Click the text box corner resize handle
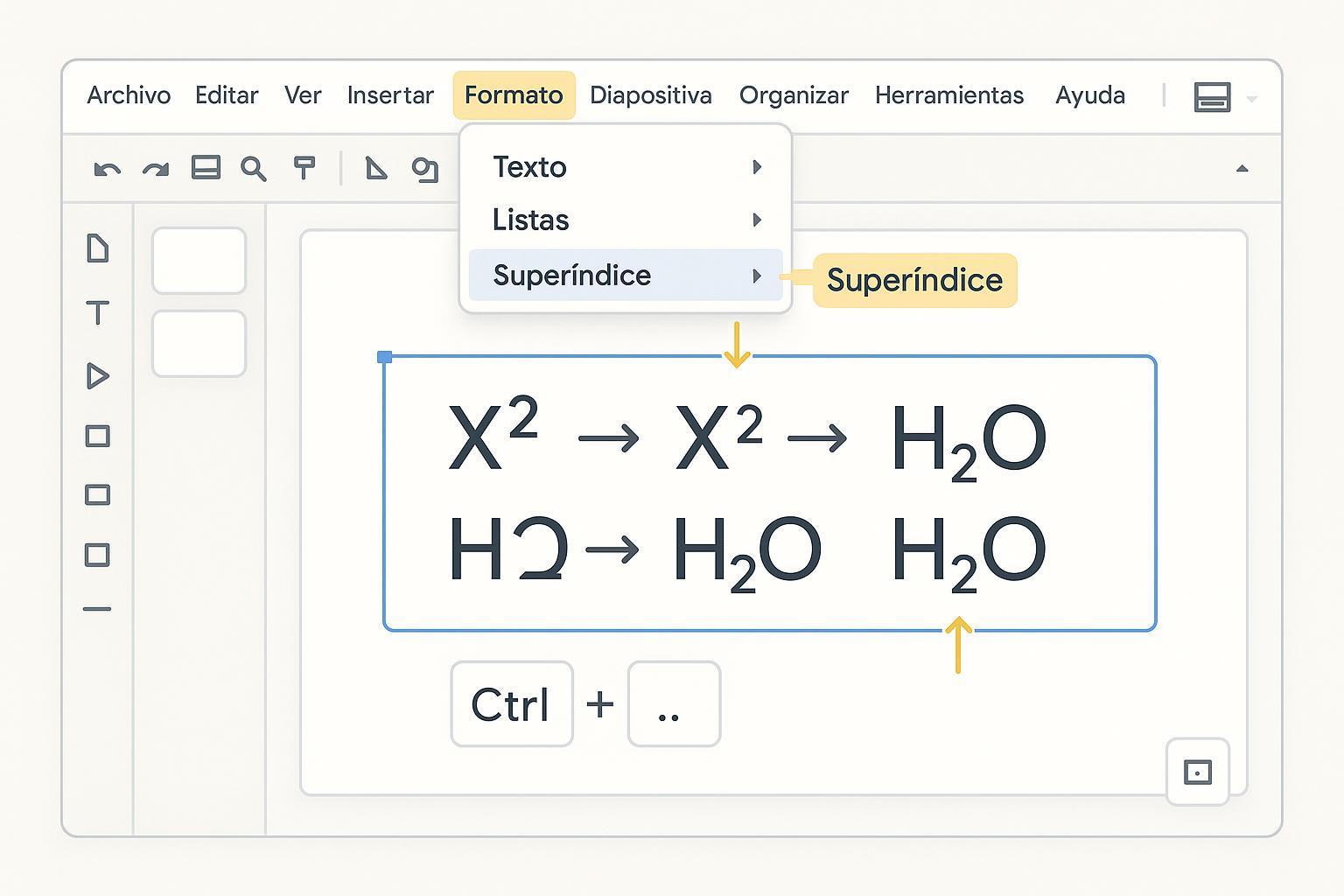 click(384, 357)
